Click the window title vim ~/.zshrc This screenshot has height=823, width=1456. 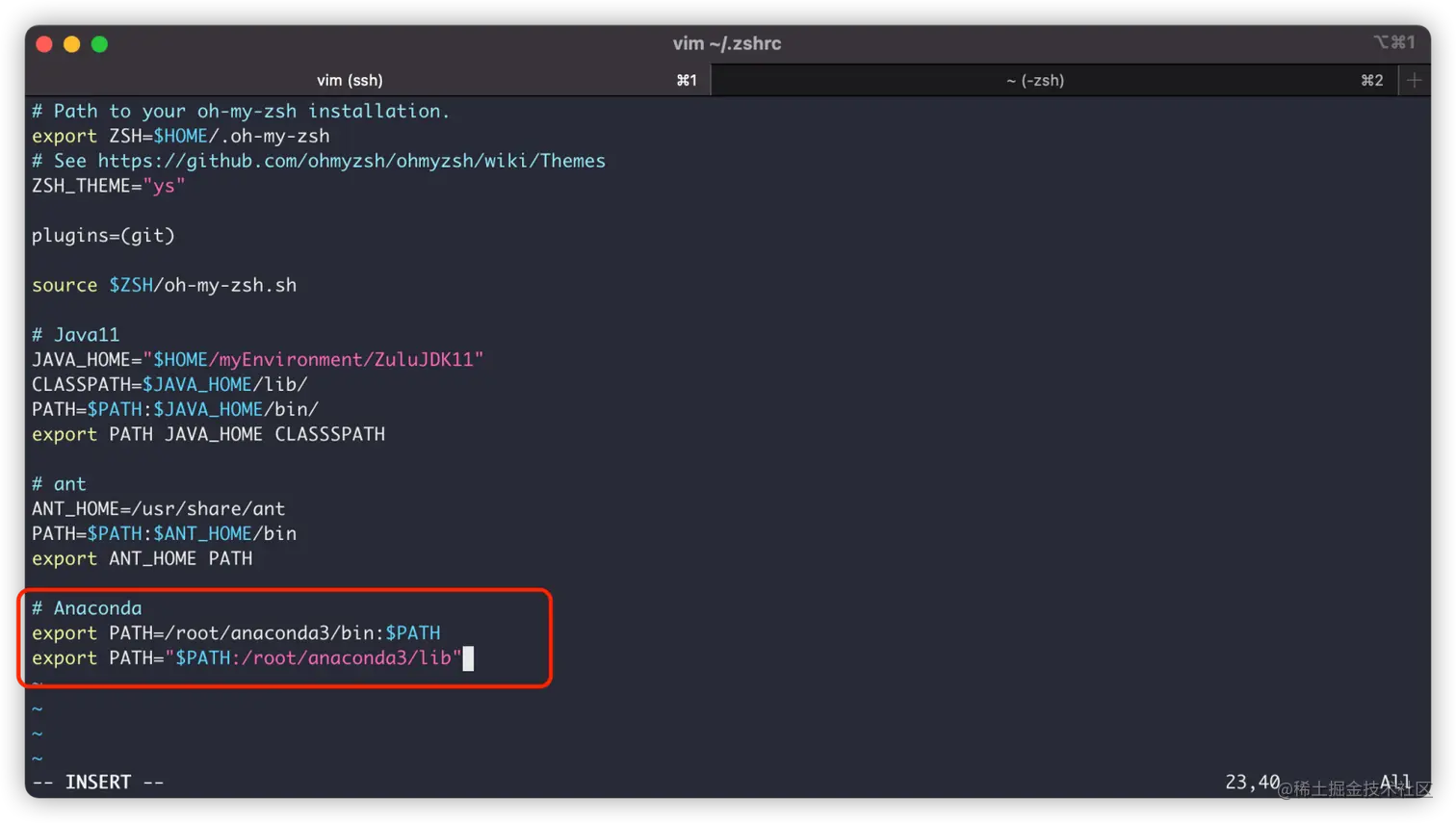coord(727,43)
